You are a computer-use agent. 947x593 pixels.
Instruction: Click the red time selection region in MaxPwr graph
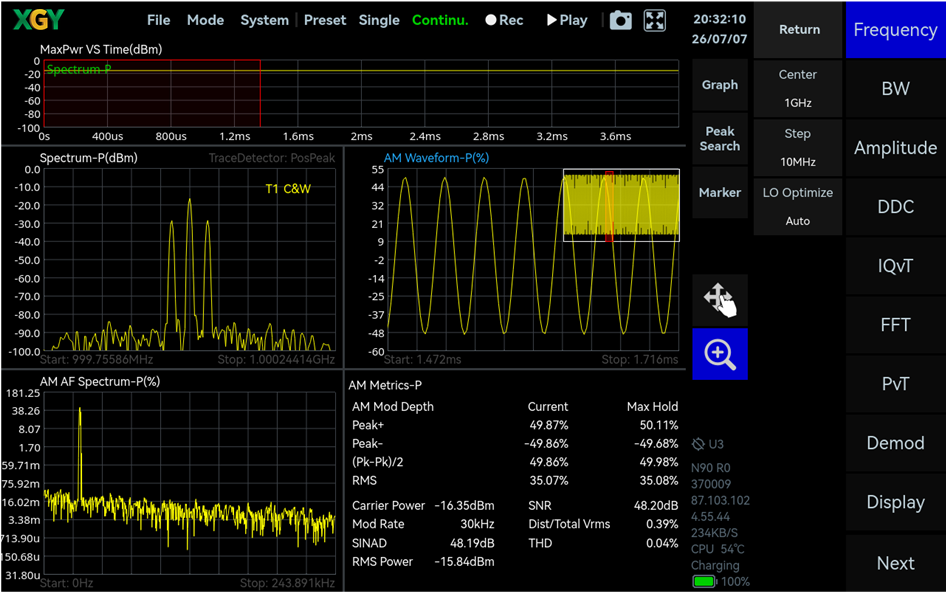152,93
